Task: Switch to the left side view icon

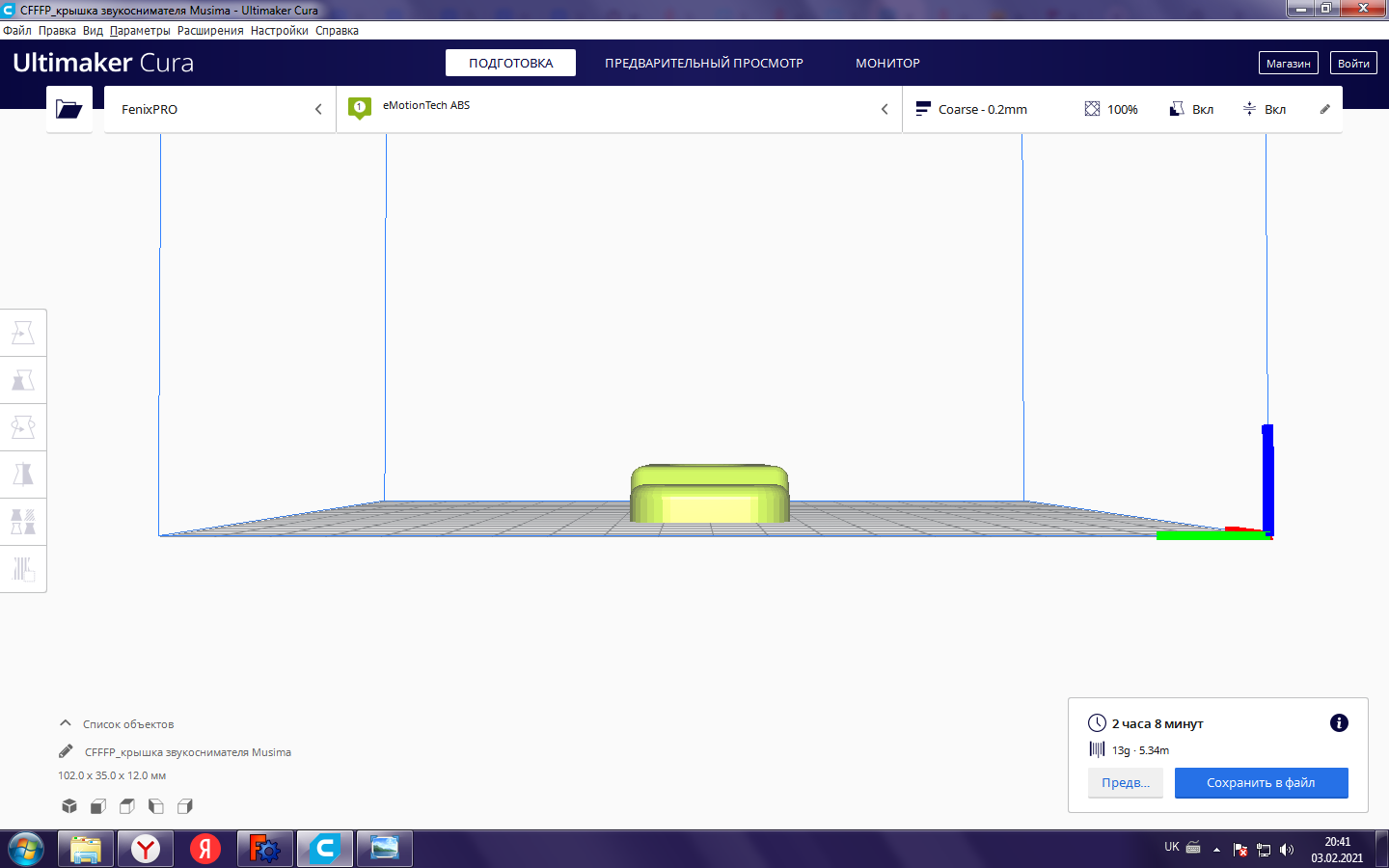Action: pos(156,806)
